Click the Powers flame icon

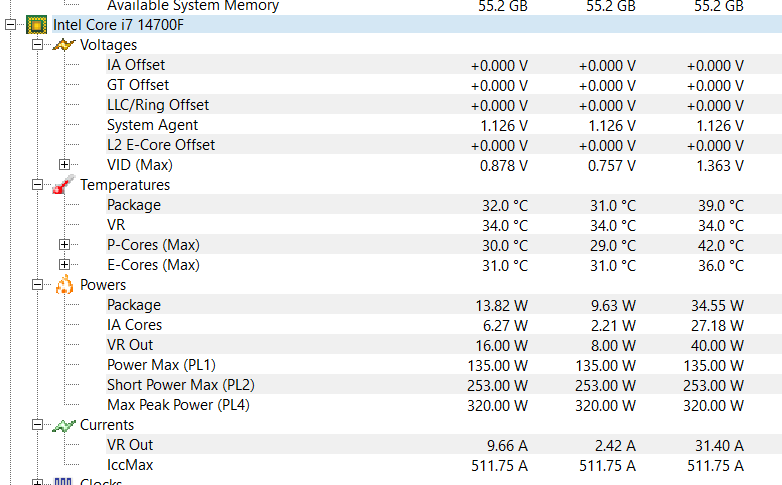(64, 285)
